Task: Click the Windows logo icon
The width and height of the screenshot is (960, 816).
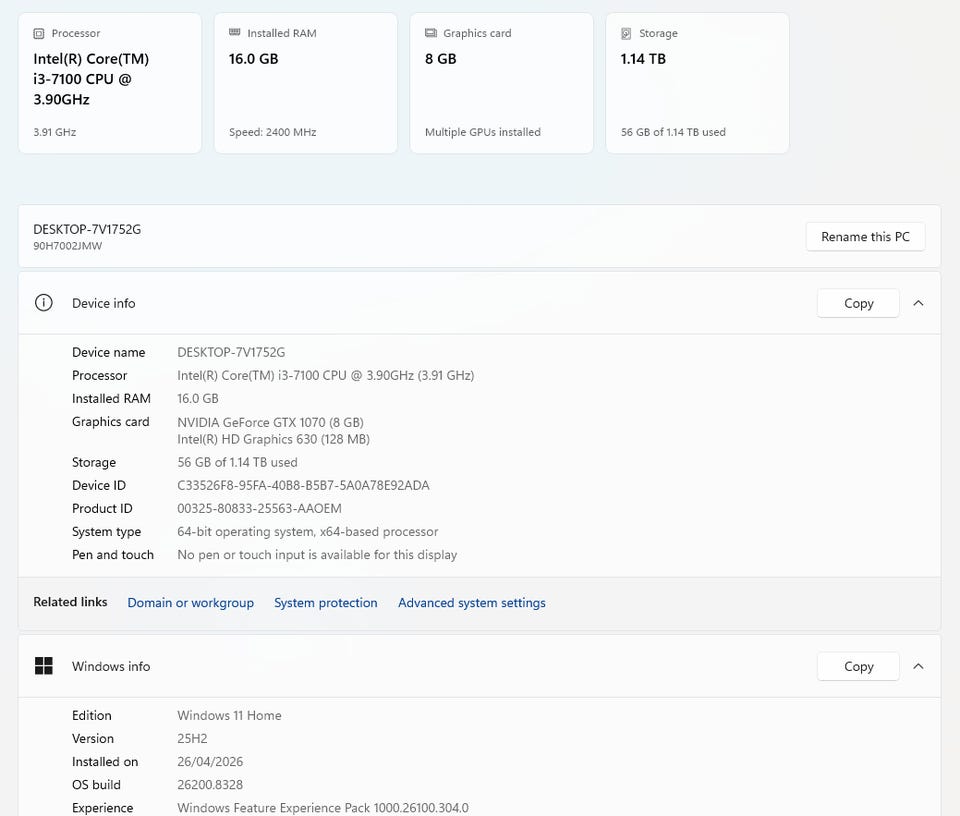Action: [43, 665]
